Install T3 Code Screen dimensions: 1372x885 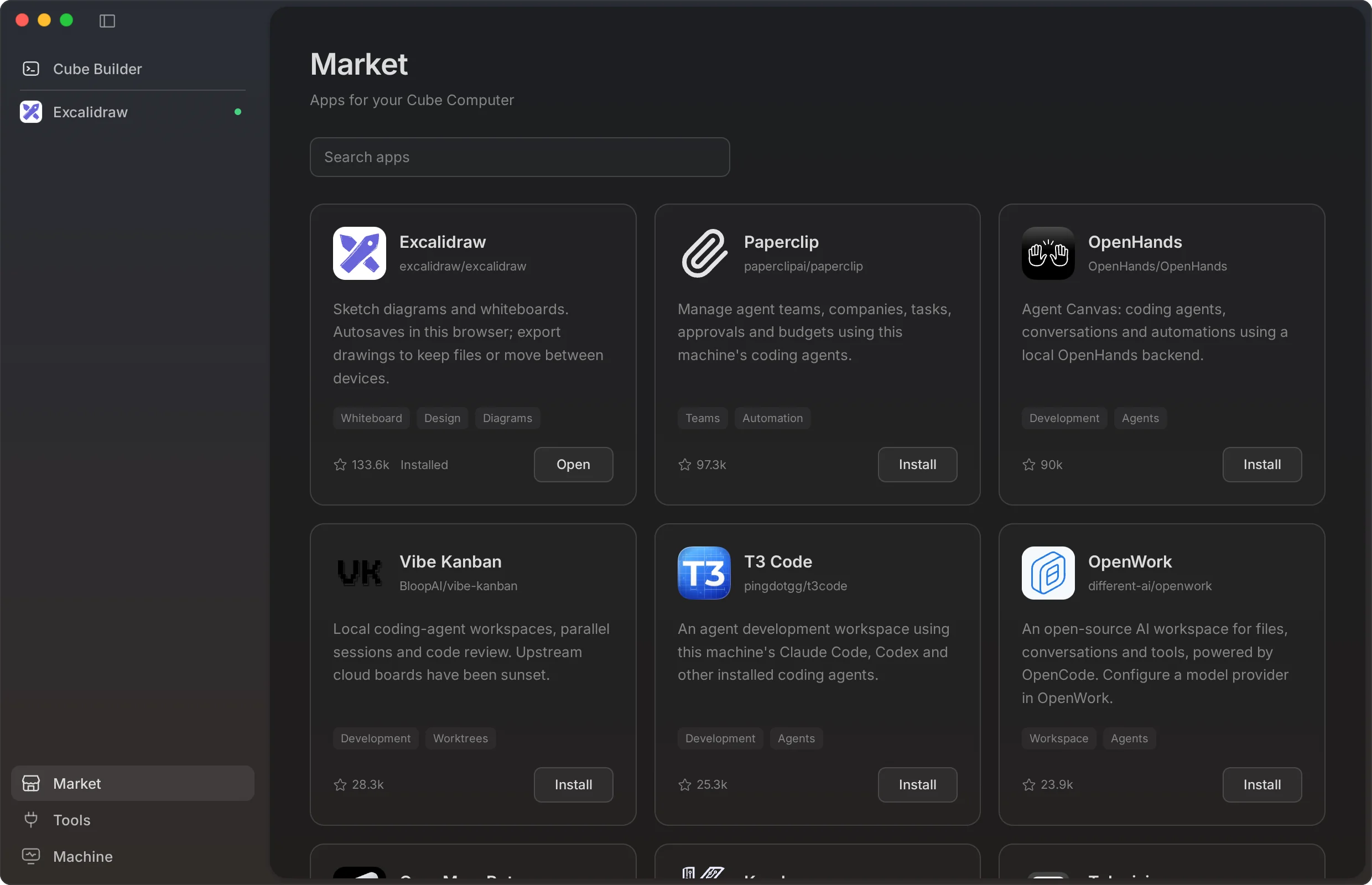pyautogui.click(x=917, y=784)
